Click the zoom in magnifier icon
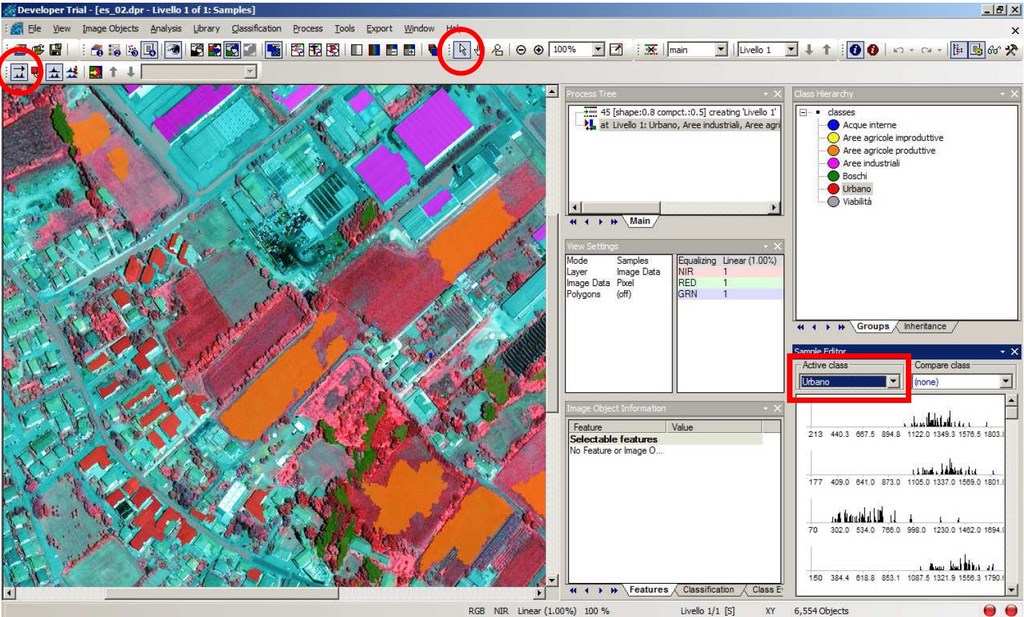 point(539,50)
